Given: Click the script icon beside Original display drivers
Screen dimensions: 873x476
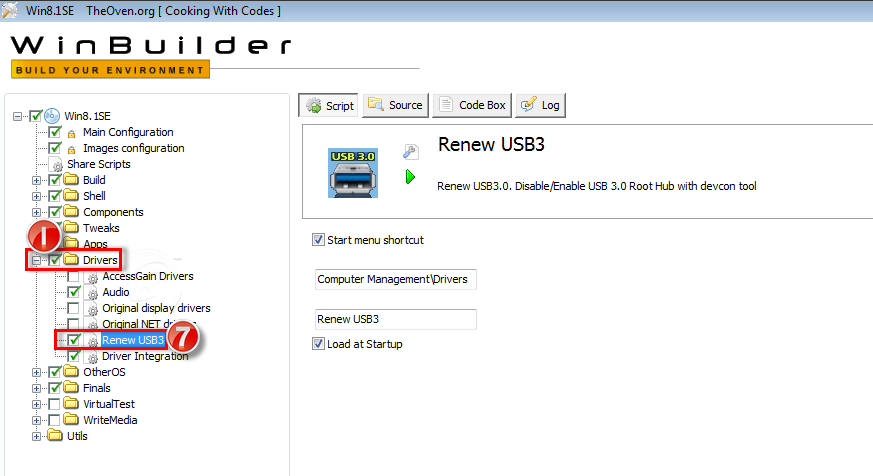Looking at the screenshot, I should click(92, 309).
